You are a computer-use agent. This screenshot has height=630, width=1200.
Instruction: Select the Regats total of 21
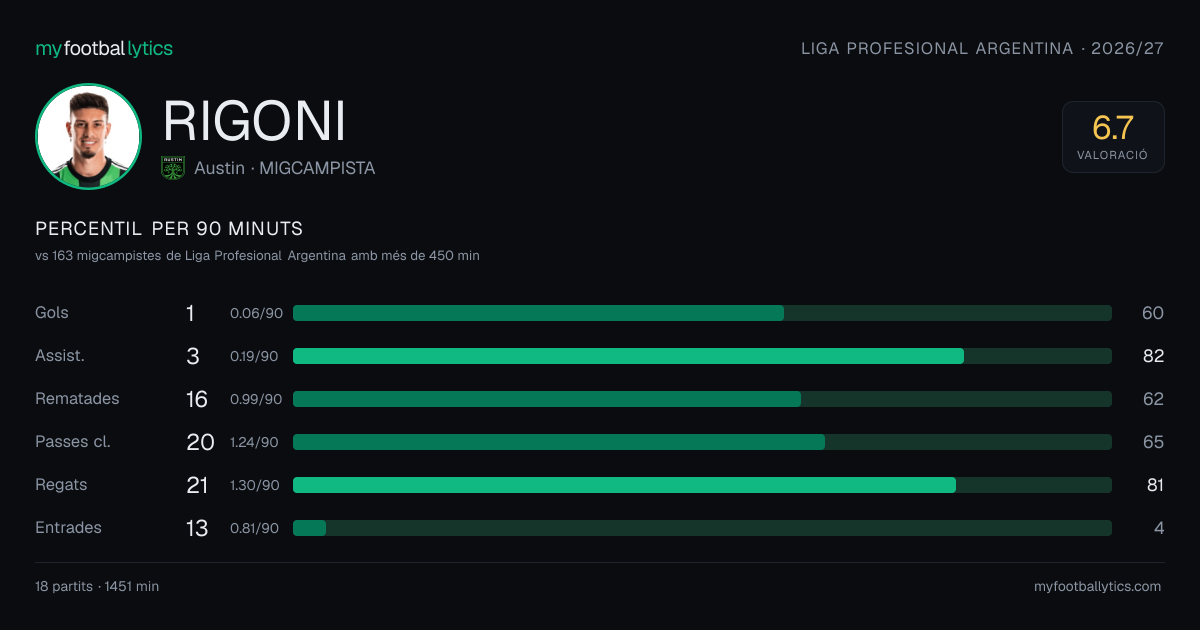tap(197, 485)
